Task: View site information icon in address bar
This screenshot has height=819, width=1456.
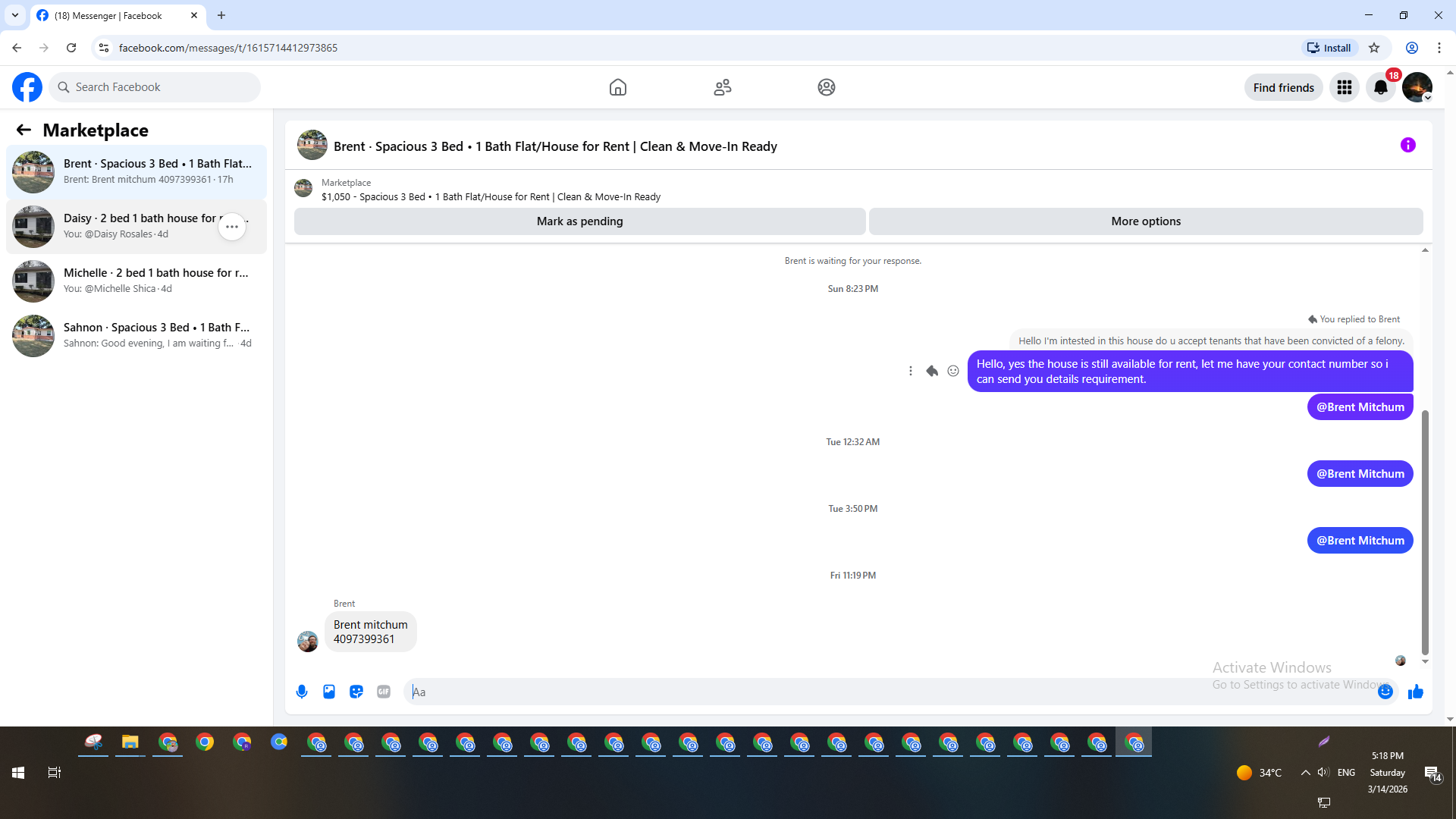Action: 104,48
